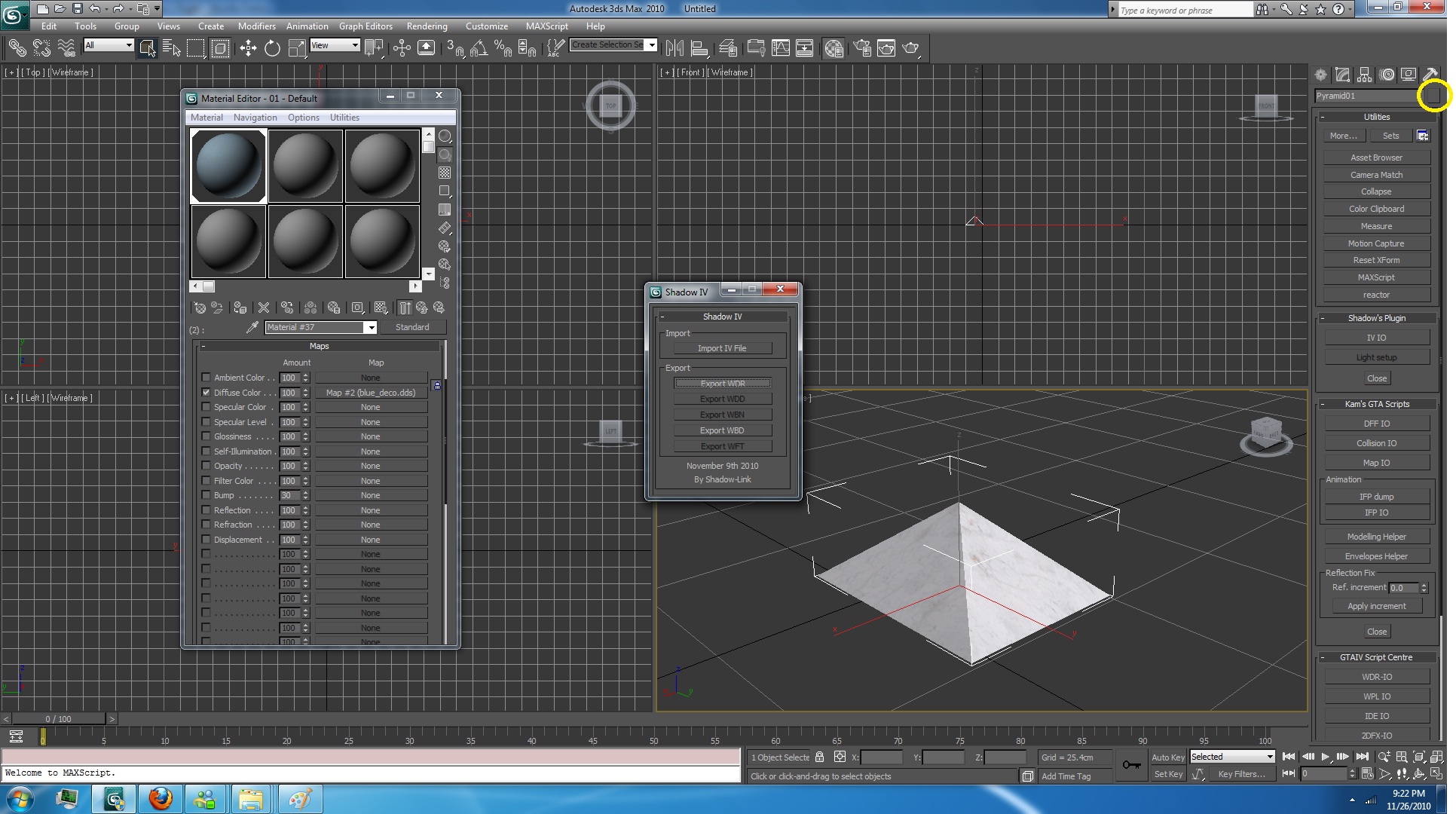The height and width of the screenshot is (814, 1456).
Task: Click Export WDR button in Shadow IV
Action: point(722,384)
